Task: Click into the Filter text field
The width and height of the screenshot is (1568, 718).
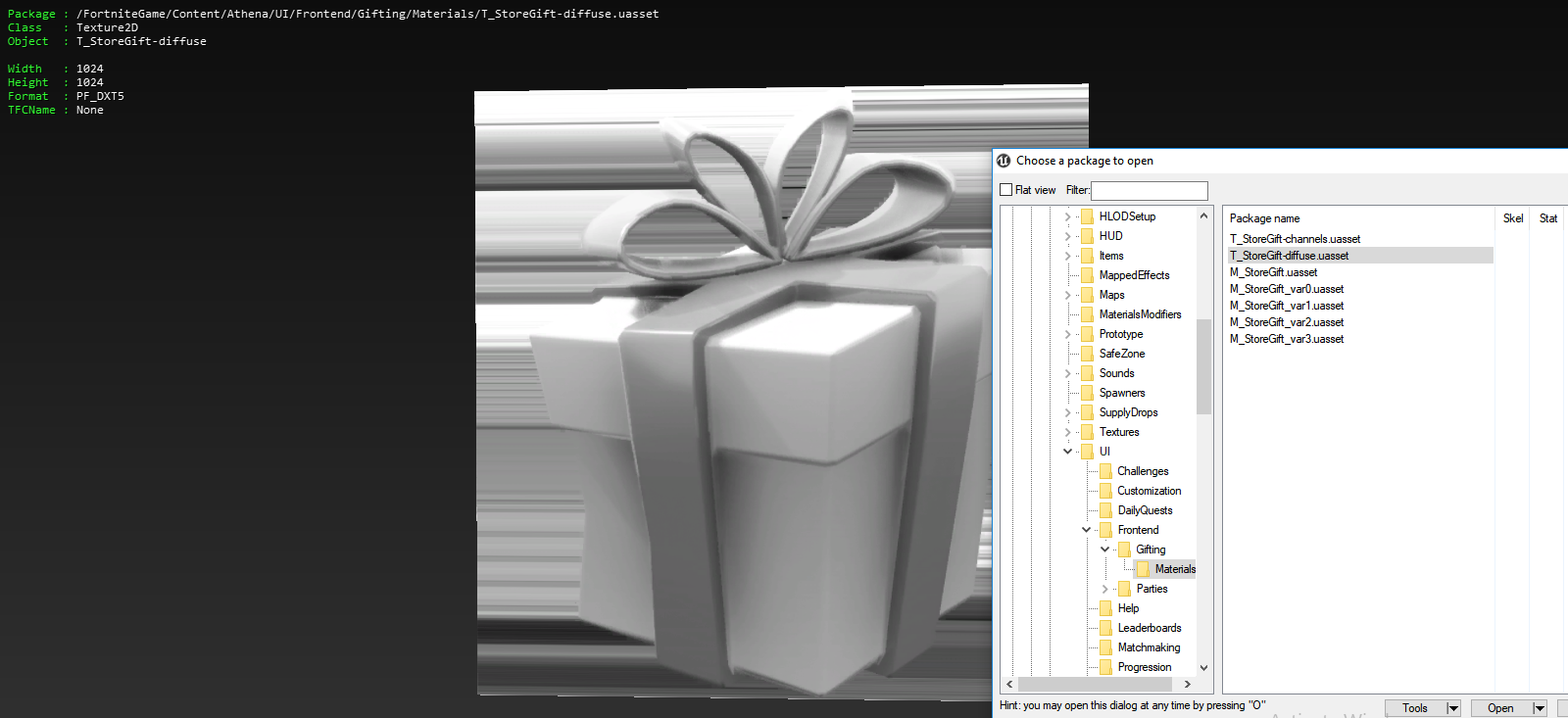Action: (1149, 191)
